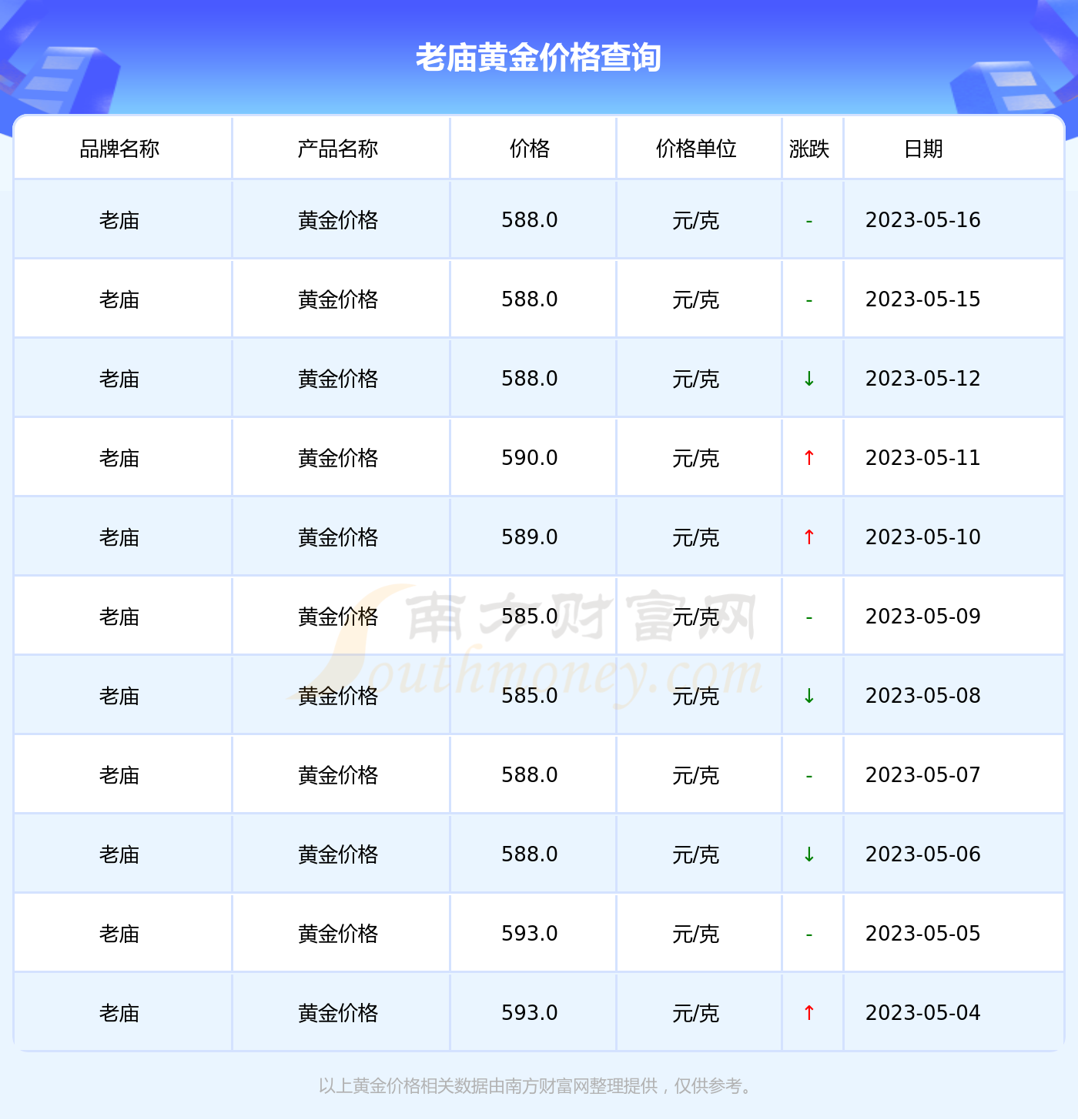Click 黄金价格 in the 2023-05-05 row
The width and height of the screenshot is (1078, 1120).
[x=338, y=934]
